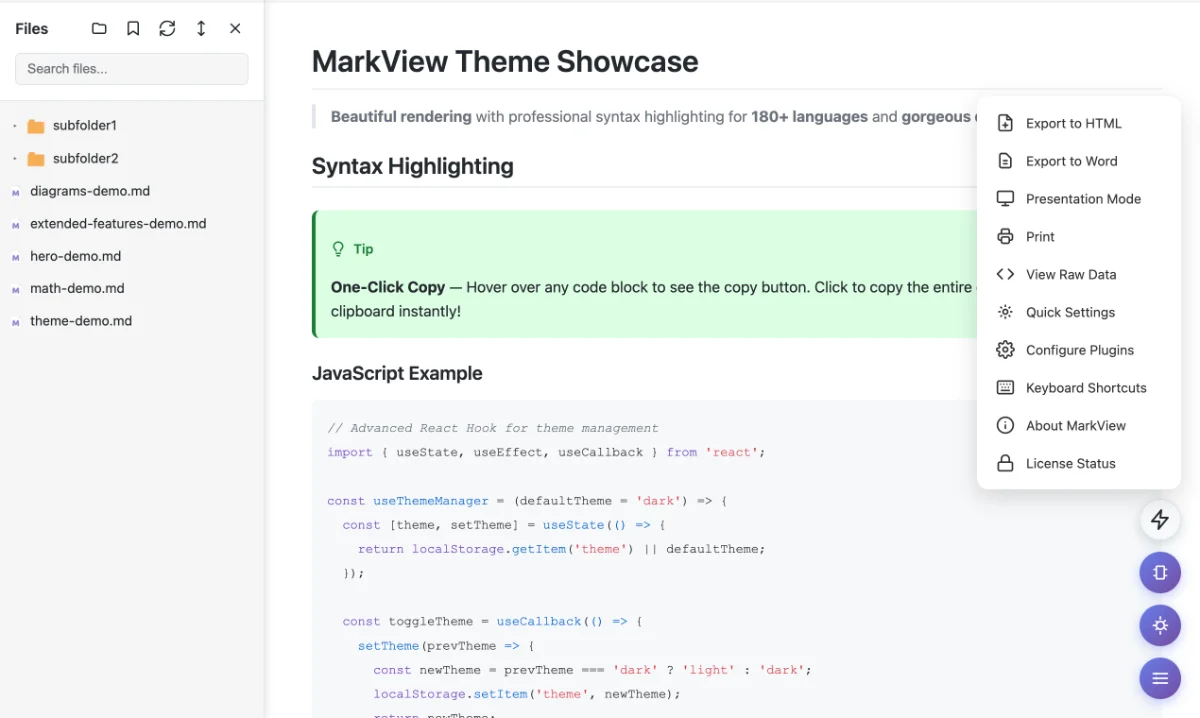Check License Status

[x=1070, y=463]
